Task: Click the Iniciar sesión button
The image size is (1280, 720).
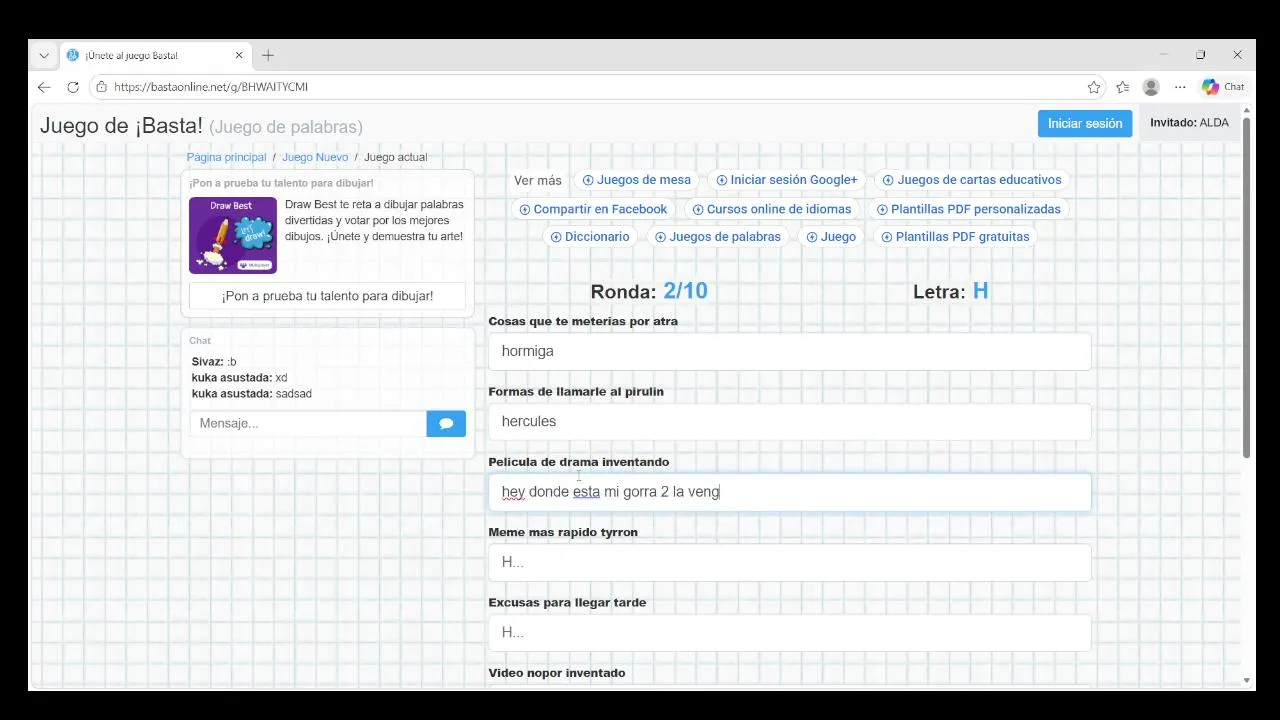Action: pos(1085,123)
